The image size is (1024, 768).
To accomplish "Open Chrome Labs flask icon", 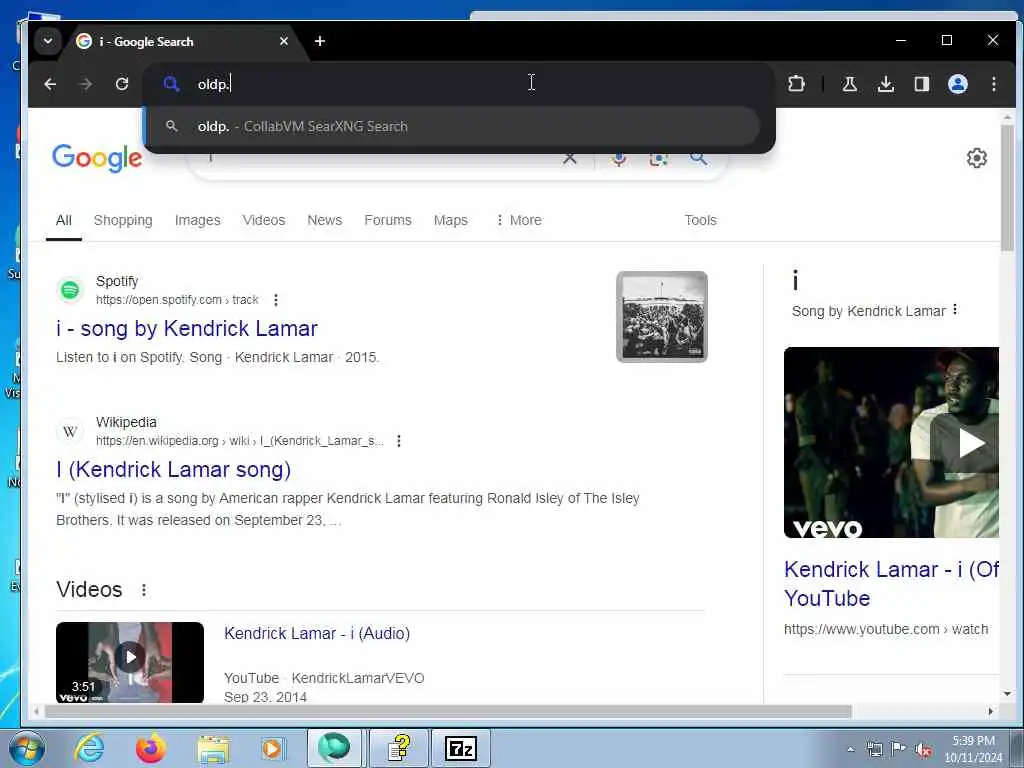I will pos(850,84).
